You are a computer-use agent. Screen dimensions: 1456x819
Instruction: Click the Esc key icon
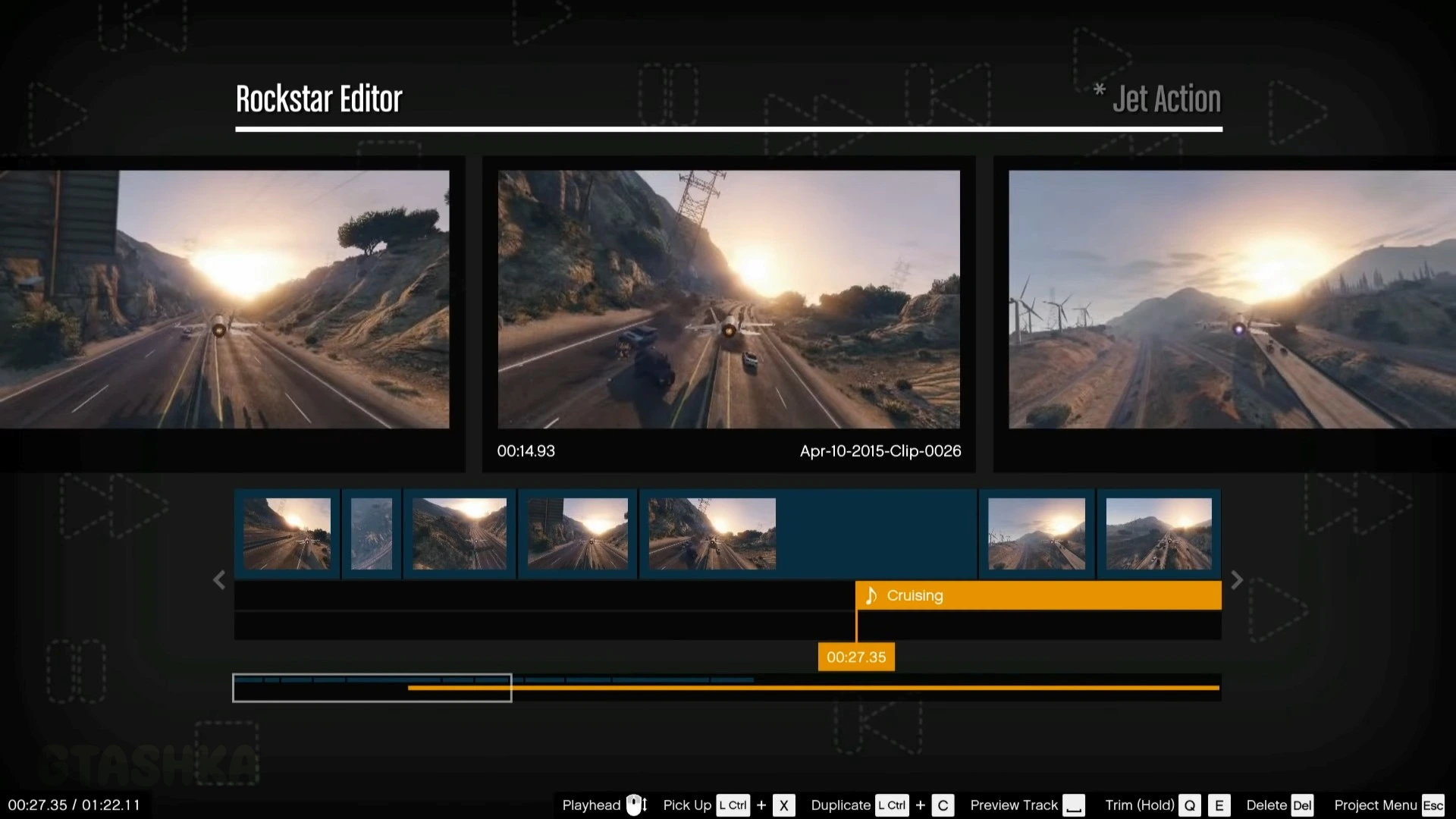click(x=1433, y=805)
